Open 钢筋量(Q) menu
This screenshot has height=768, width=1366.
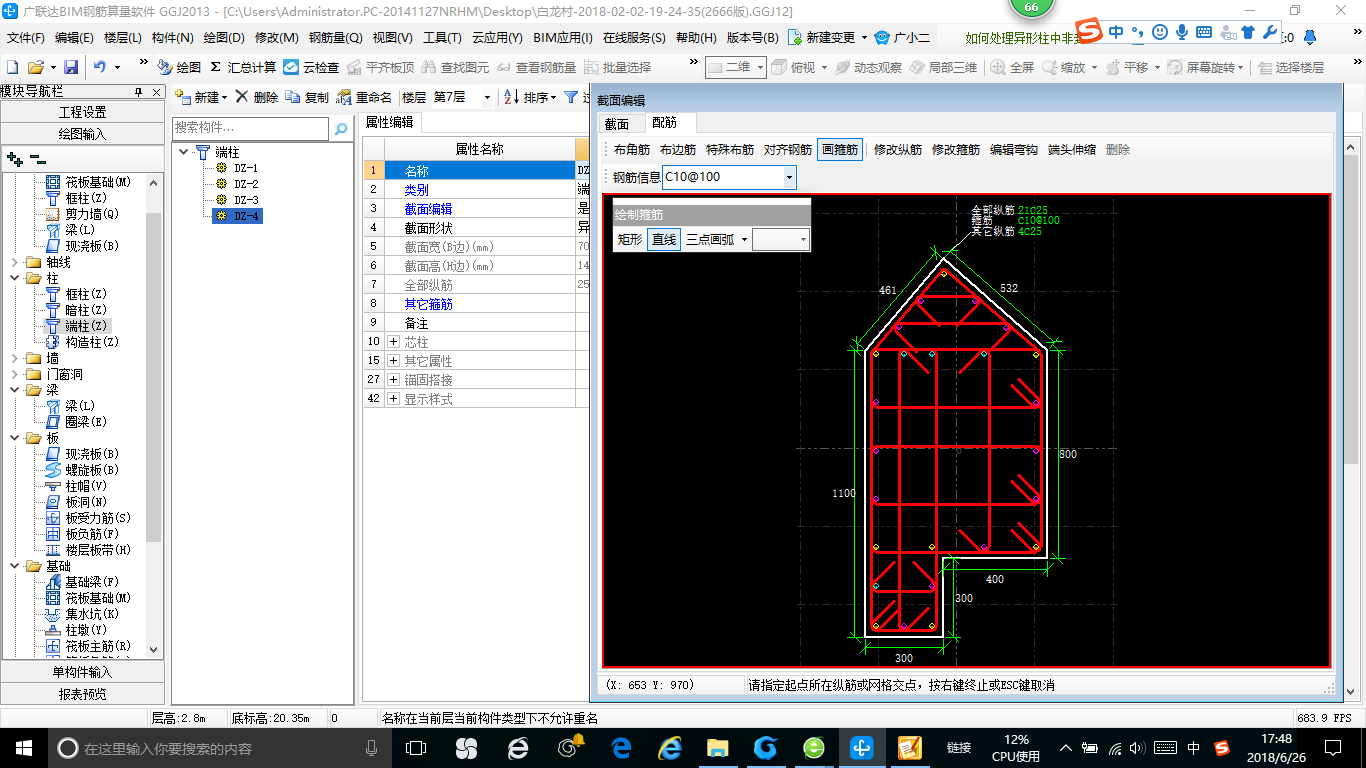(x=335, y=38)
